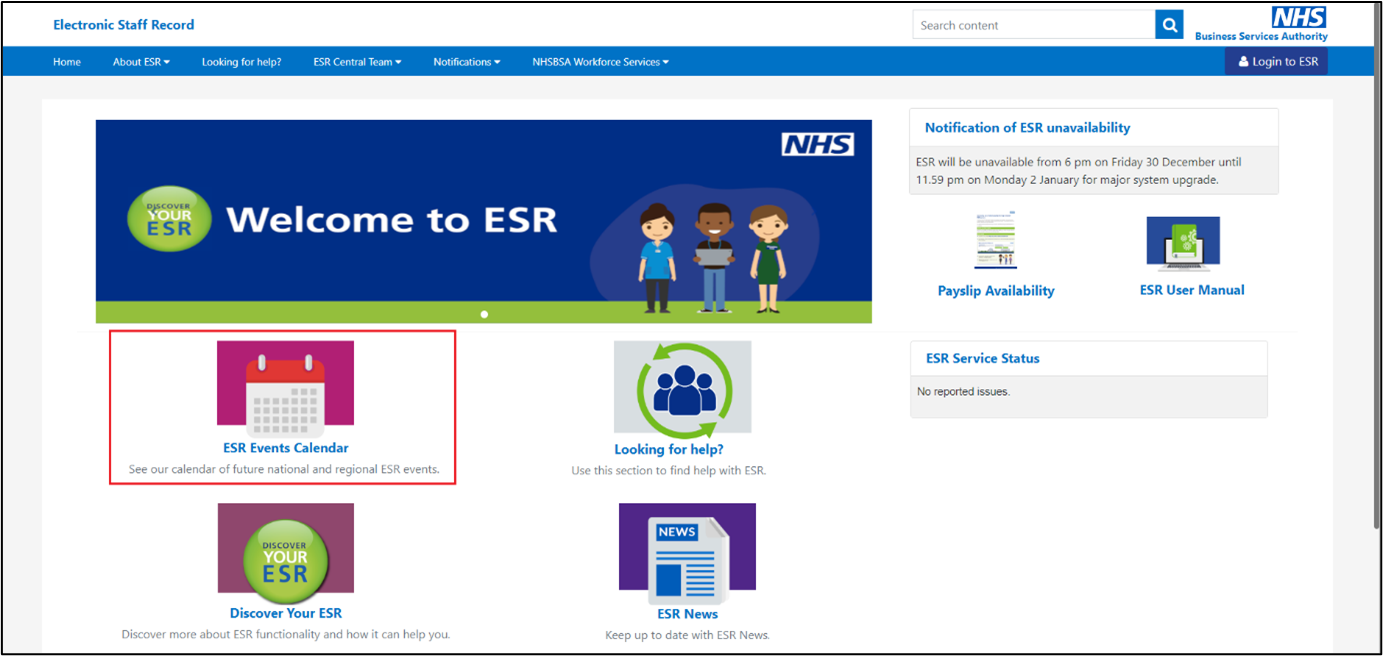Expand the About ESR dropdown menu

(141, 62)
